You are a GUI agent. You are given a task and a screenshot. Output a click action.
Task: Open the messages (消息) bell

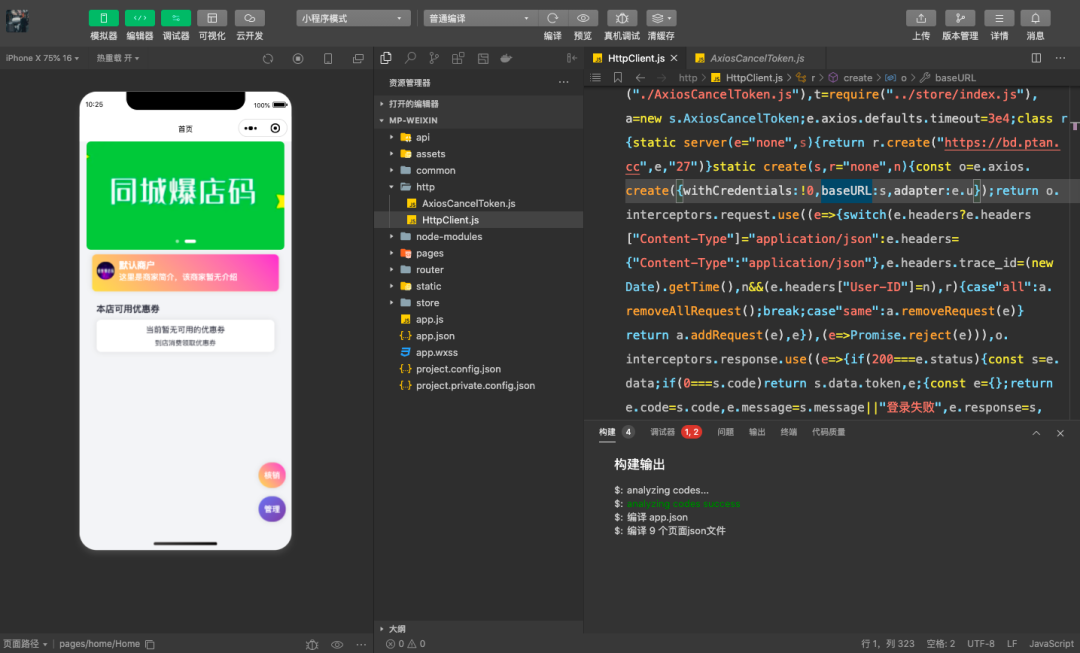click(1035, 19)
